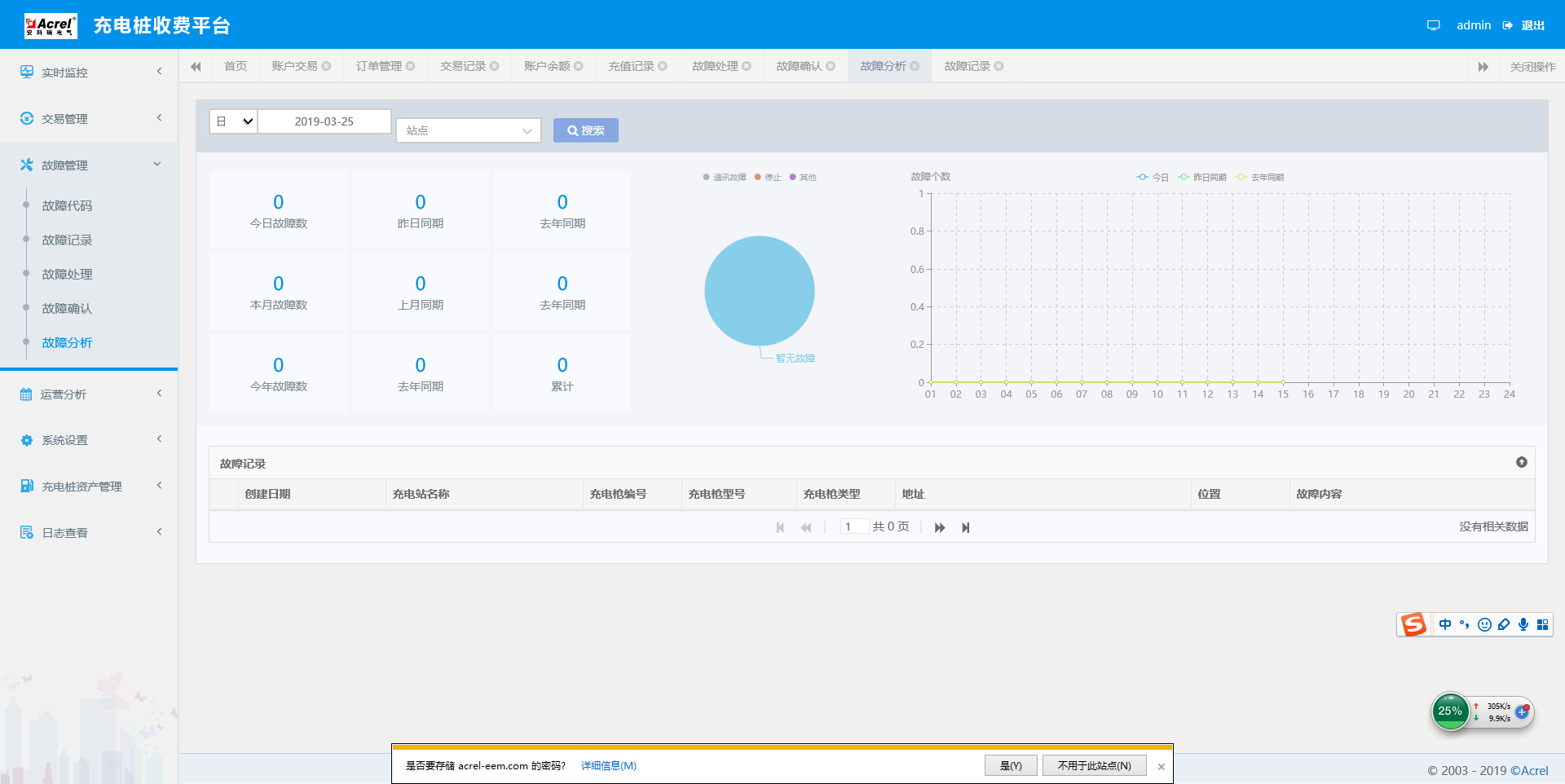Screen dimensions: 1565x784
Task: Collapse the 故障记录 panel with up-arrow icon
Action: (1521, 462)
